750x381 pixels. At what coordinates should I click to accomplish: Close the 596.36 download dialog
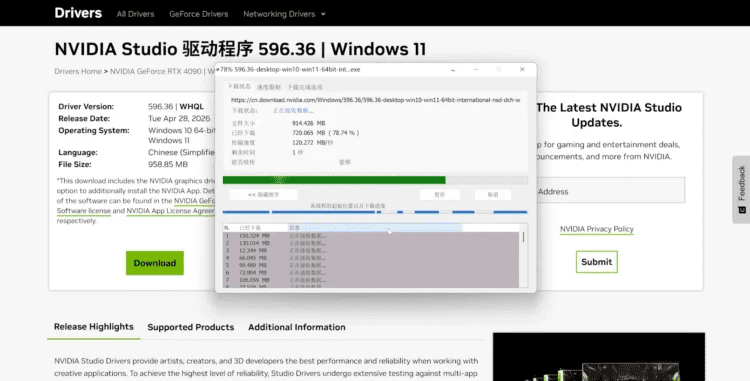pos(522,69)
